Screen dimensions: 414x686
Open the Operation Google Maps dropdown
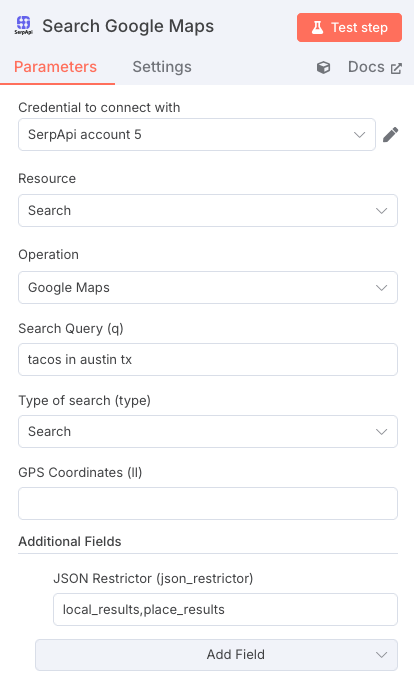pyautogui.click(x=208, y=287)
